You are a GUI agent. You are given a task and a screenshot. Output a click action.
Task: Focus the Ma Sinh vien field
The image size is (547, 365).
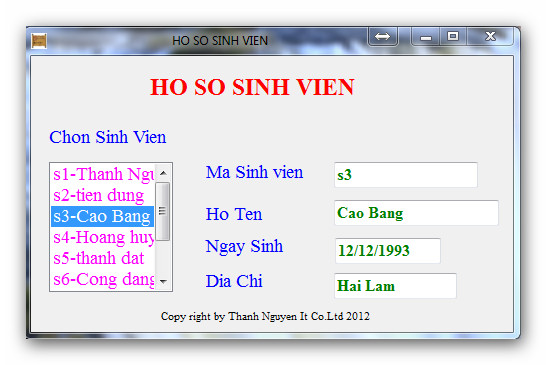click(x=406, y=175)
